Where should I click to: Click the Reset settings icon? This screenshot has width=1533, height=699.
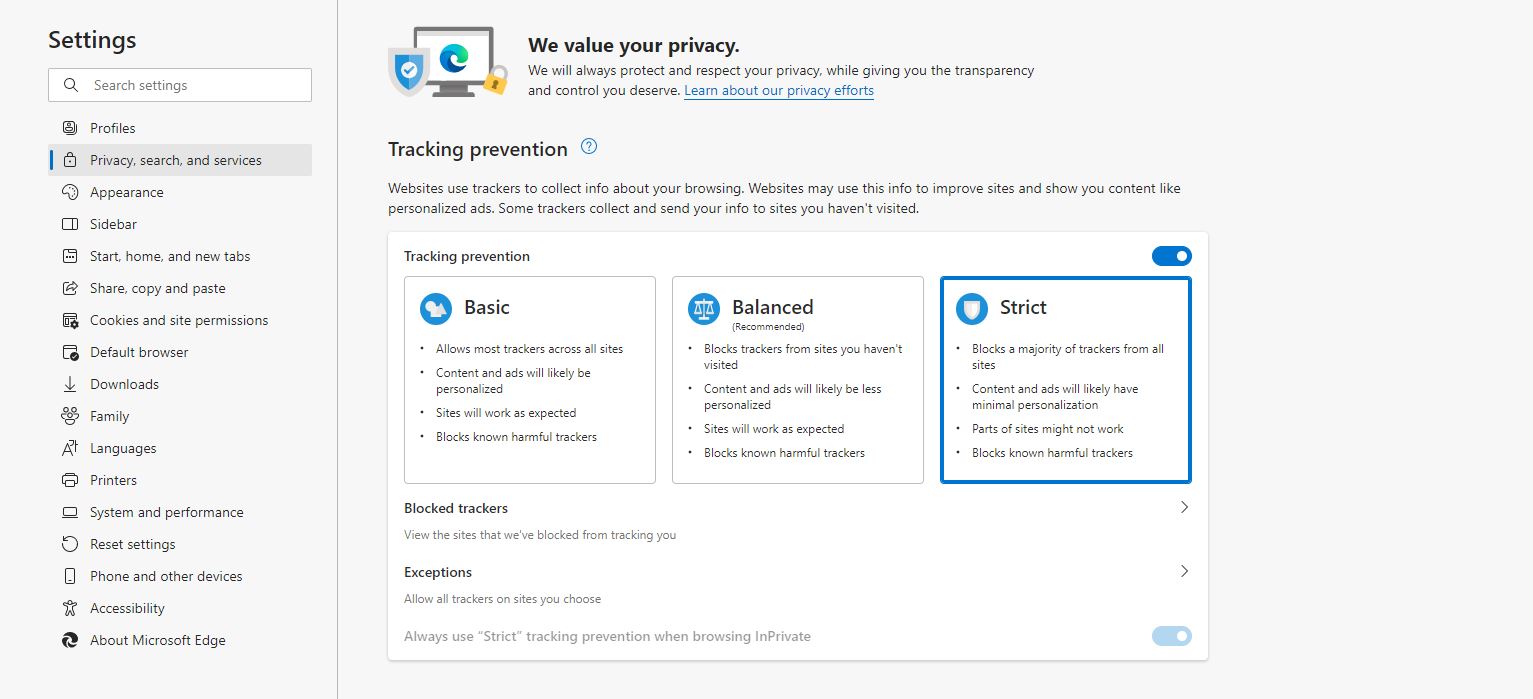(x=70, y=544)
